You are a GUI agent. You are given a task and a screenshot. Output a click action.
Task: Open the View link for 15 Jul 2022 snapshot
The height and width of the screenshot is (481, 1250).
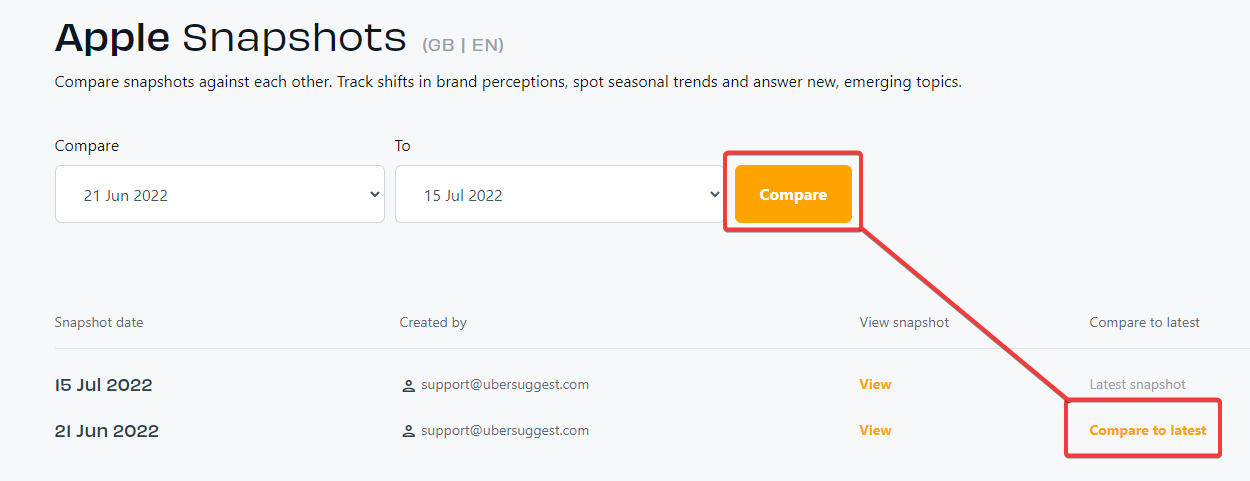click(x=875, y=384)
